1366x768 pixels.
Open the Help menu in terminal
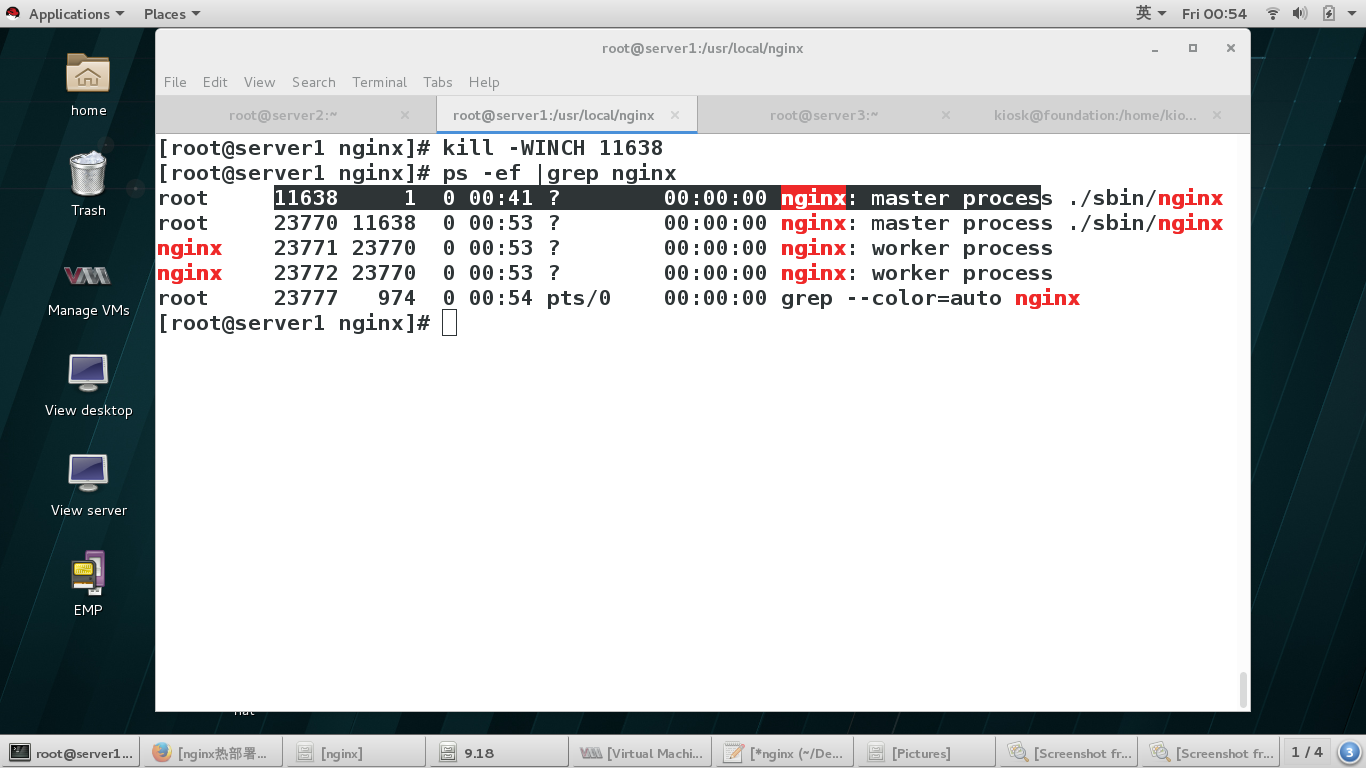[484, 82]
